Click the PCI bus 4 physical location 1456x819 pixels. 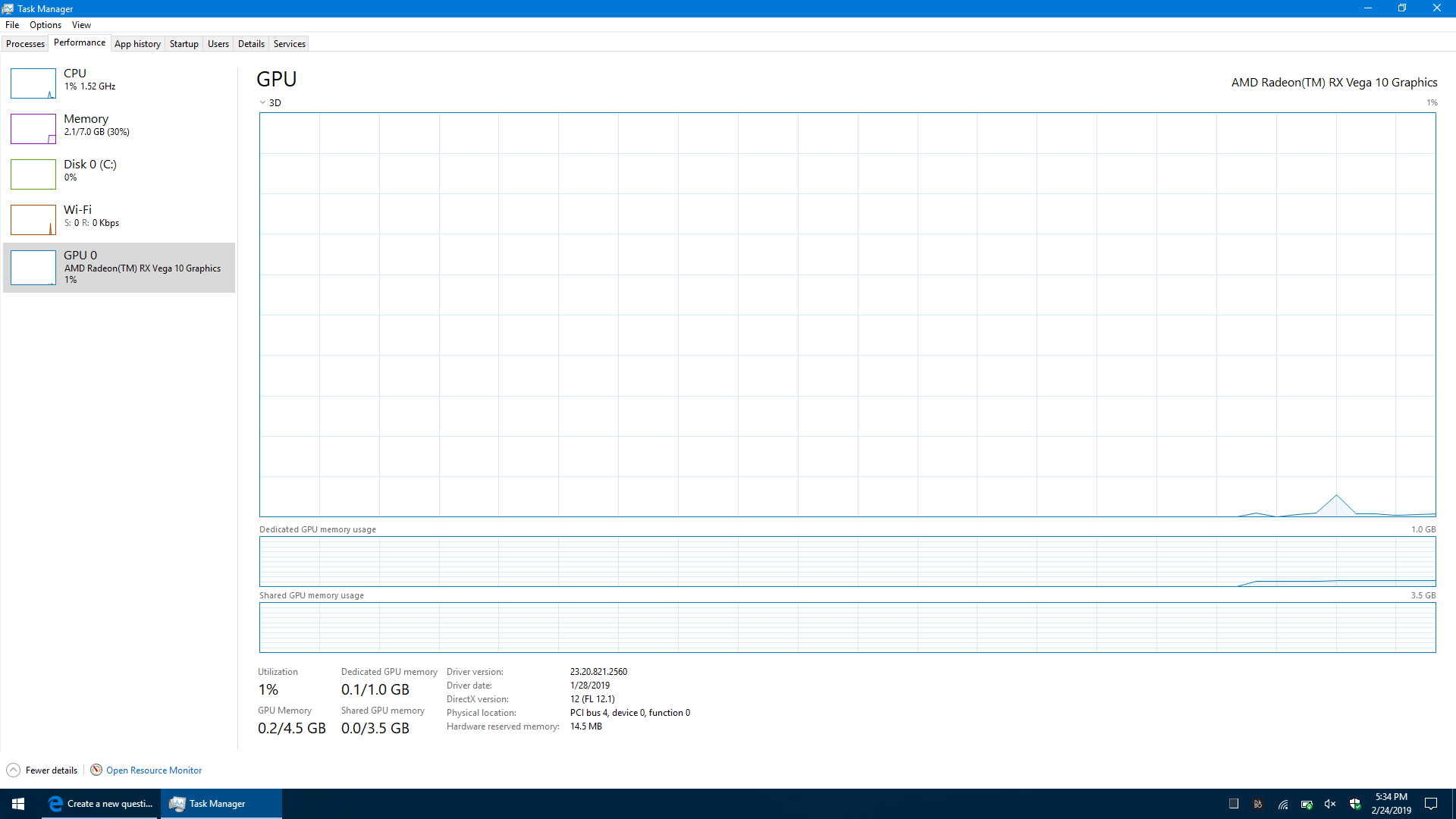tap(630, 713)
